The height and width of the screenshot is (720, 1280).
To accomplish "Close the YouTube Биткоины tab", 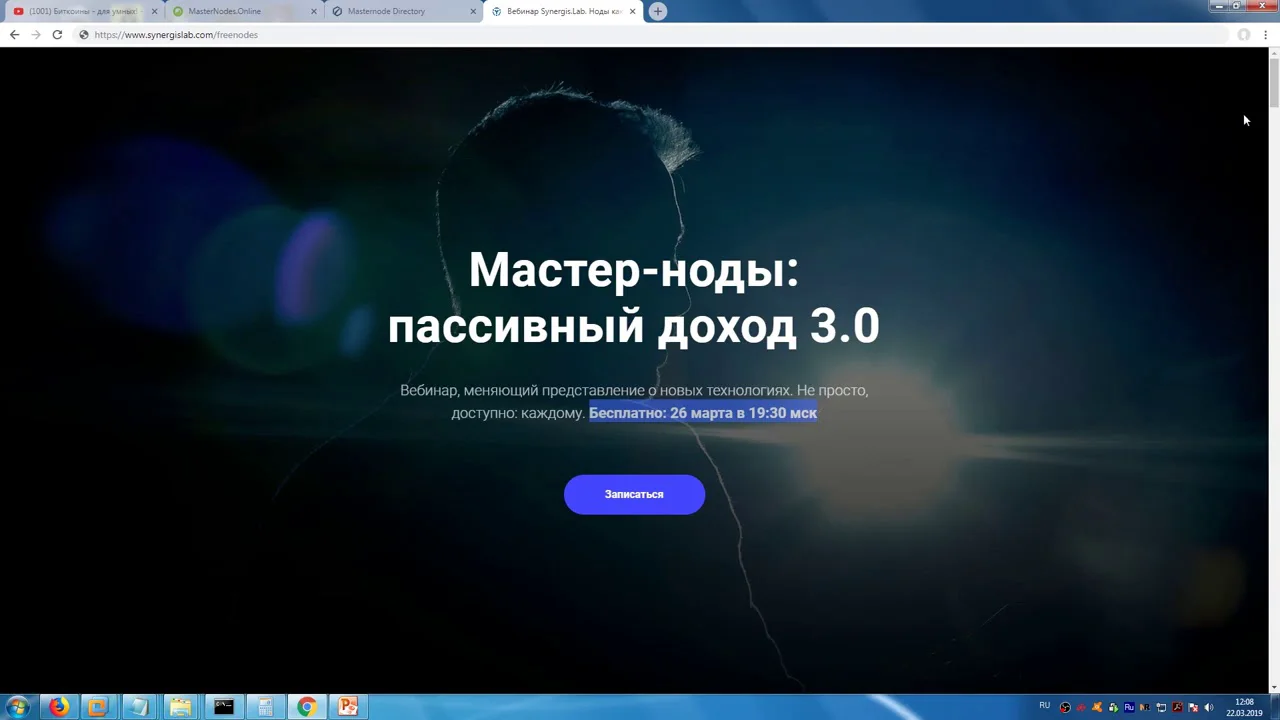I will click(154, 11).
